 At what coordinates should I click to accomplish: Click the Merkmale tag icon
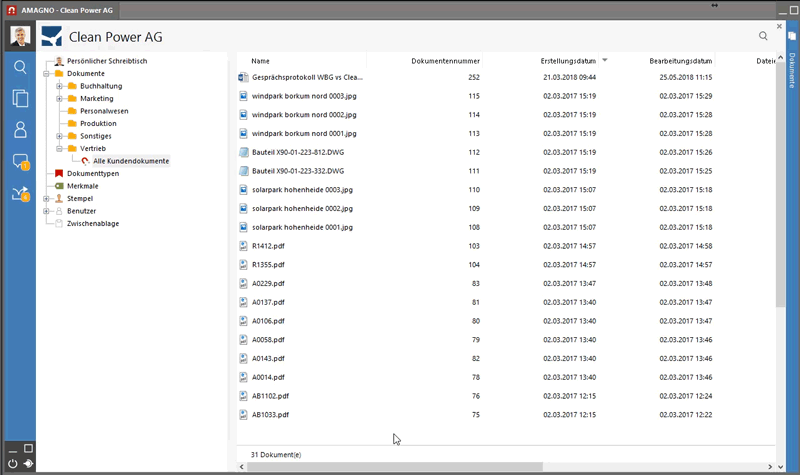(59, 186)
